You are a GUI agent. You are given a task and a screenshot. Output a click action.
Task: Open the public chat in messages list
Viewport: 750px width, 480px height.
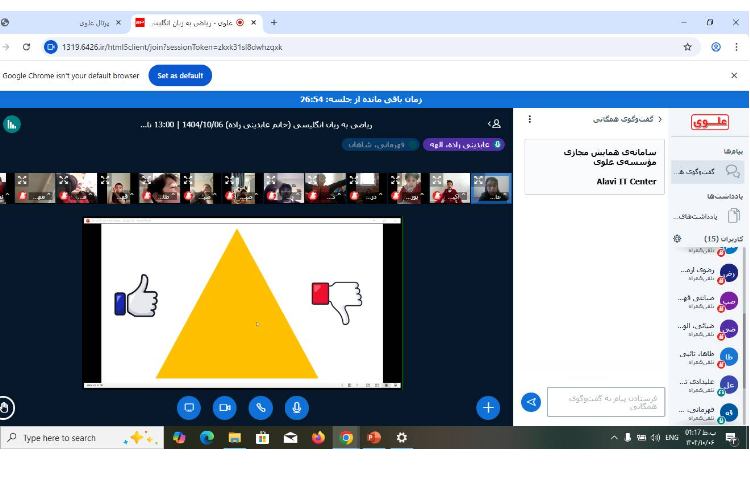point(707,172)
